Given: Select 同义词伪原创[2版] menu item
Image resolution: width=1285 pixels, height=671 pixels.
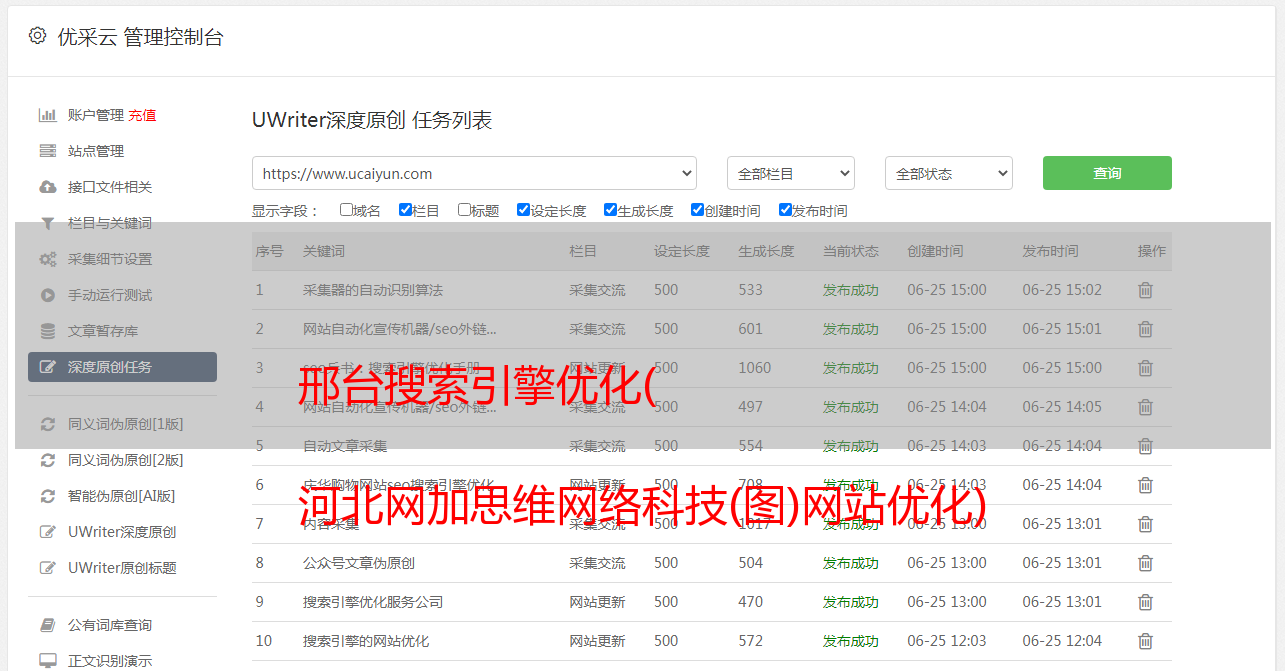Looking at the screenshot, I should point(125,460).
